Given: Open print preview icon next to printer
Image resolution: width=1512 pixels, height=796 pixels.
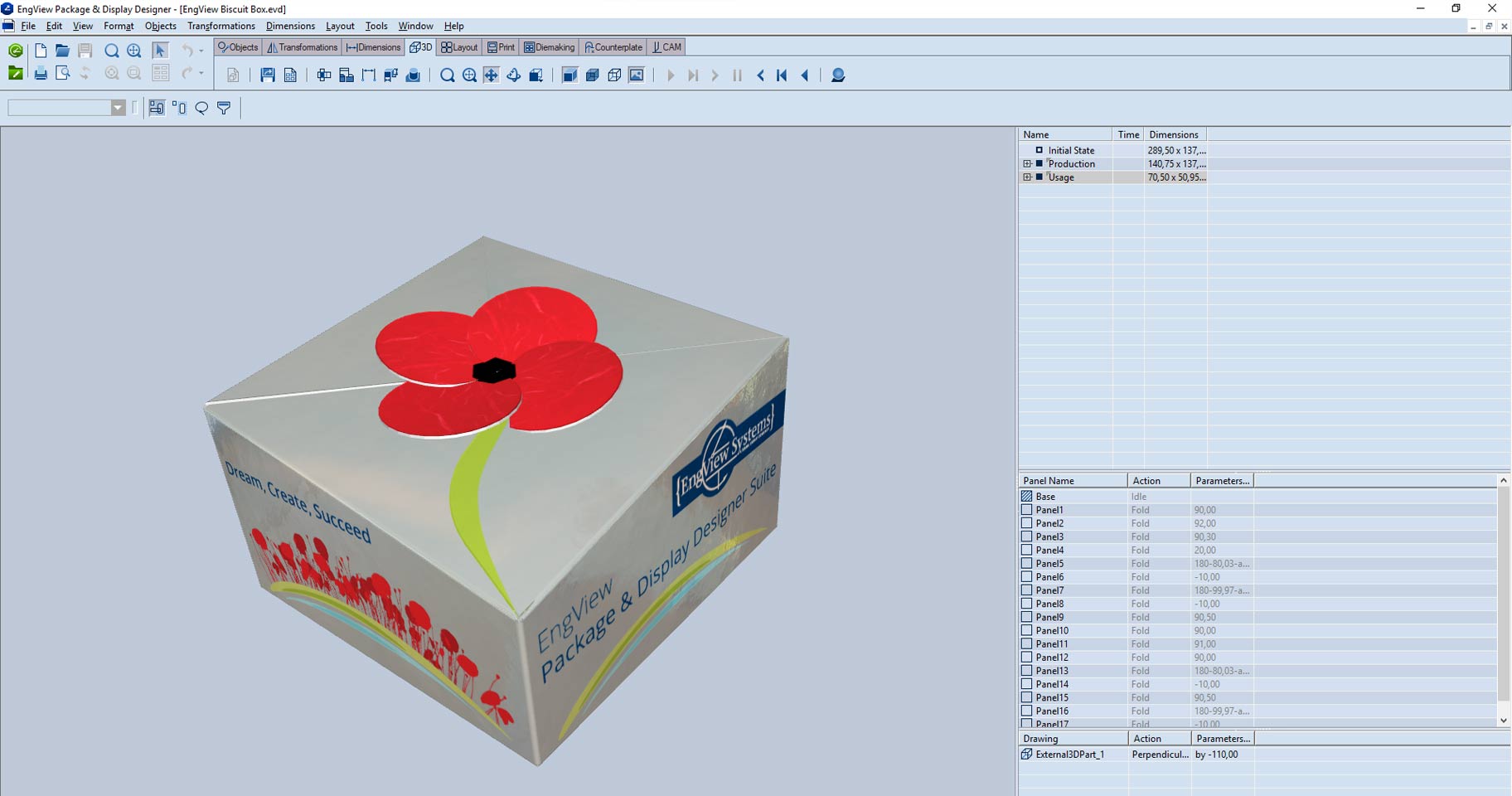Looking at the screenshot, I should coord(62,73).
